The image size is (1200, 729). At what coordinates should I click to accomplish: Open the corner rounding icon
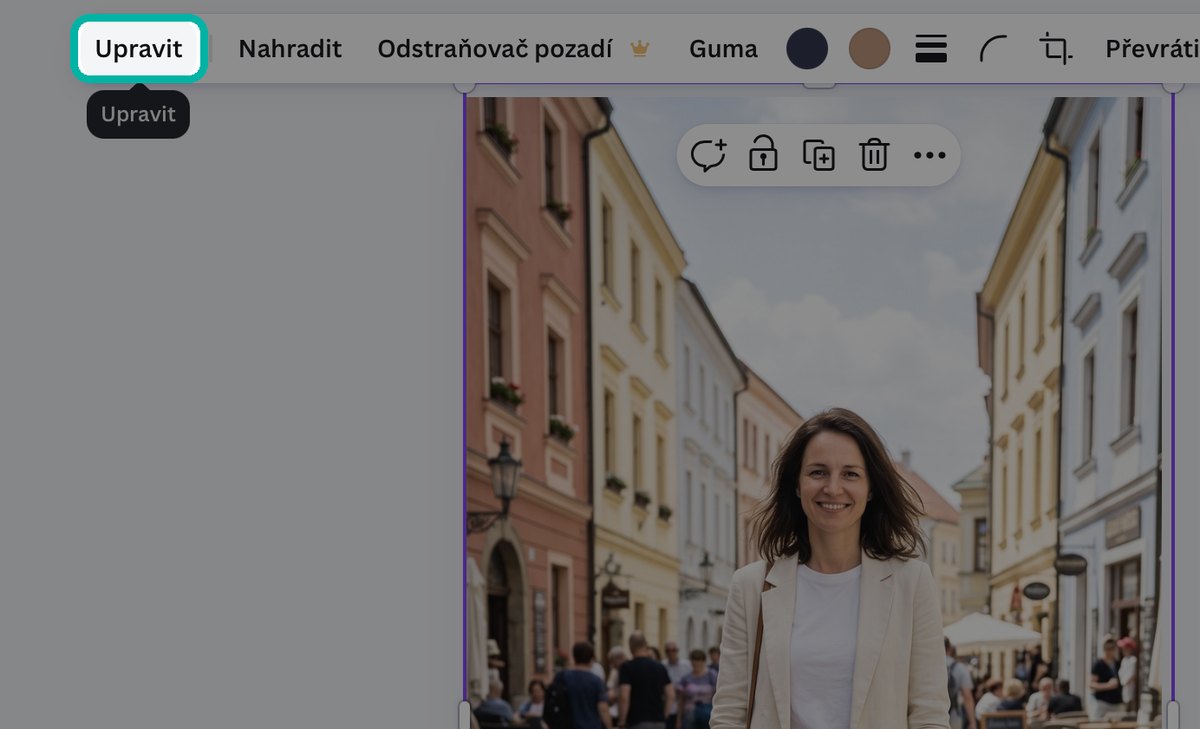point(992,48)
